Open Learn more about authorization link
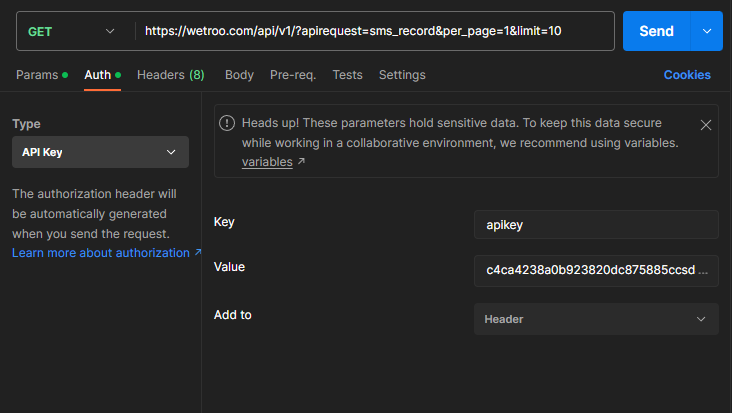 [106, 253]
